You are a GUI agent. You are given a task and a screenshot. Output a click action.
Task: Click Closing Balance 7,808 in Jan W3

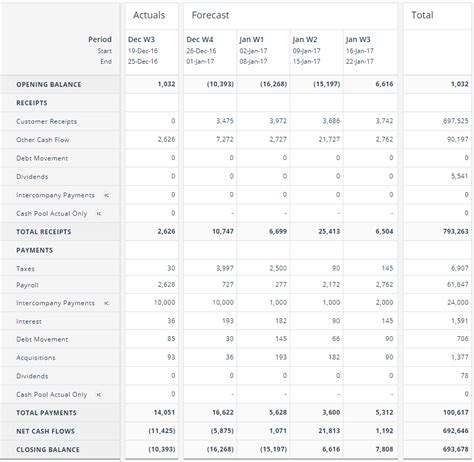pos(384,449)
